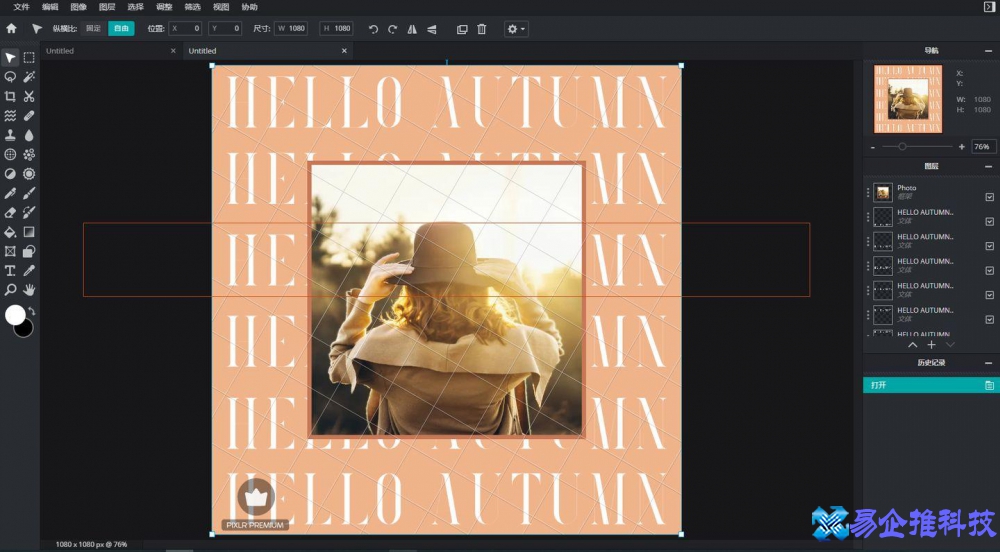
Task: Toggle visibility of the Photo layer
Action: click(989, 197)
